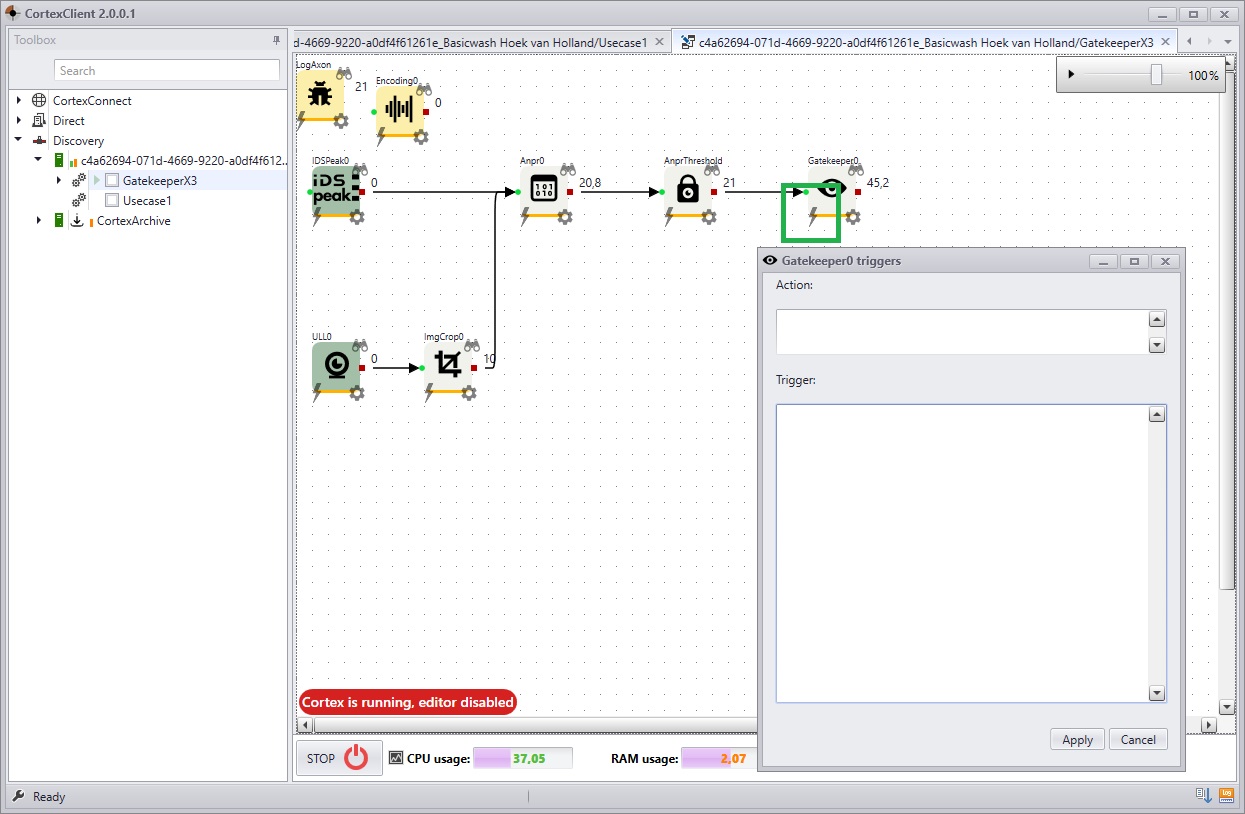Image resolution: width=1245 pixels, height=814 pixels.
Task: Focus the Toolbox Search field
Action: [x=167, y=71]
